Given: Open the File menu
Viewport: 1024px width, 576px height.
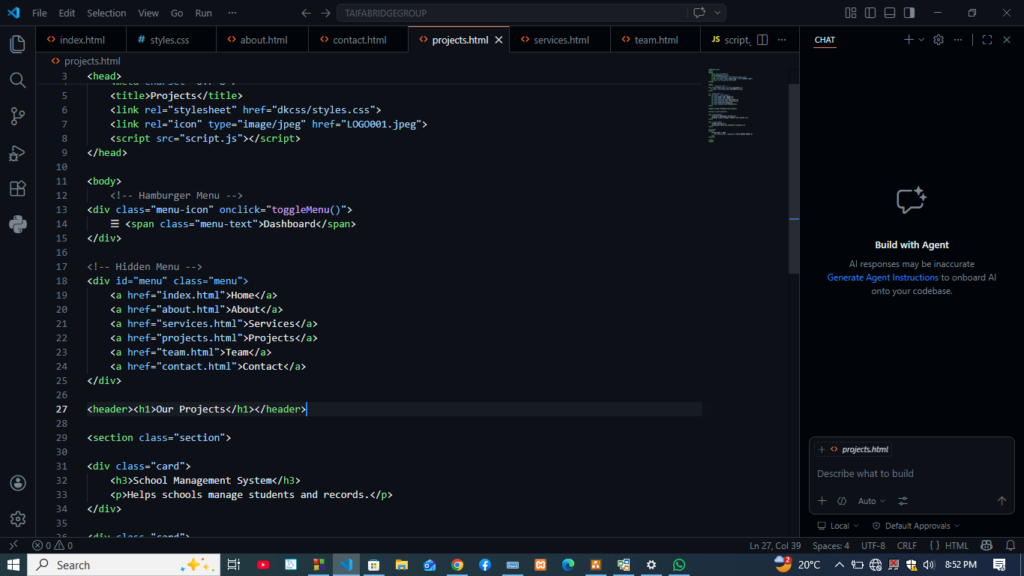Looking at the screenshot, I should [39, 13].
